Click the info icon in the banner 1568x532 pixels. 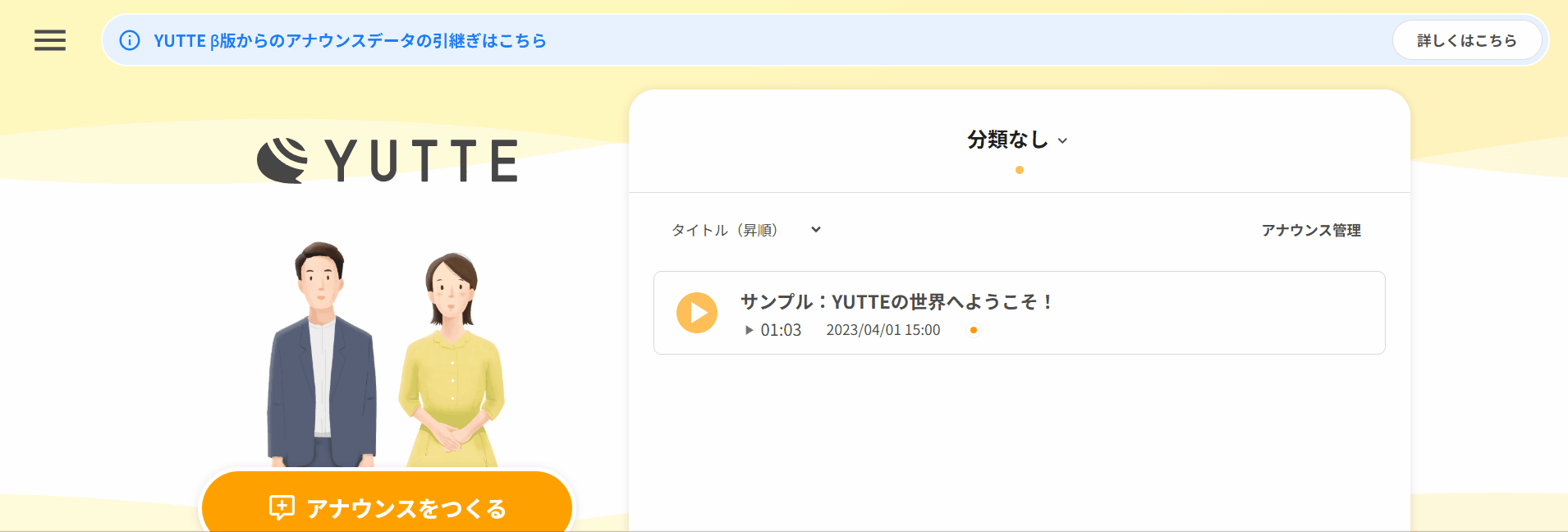click(x=130, y=40)
